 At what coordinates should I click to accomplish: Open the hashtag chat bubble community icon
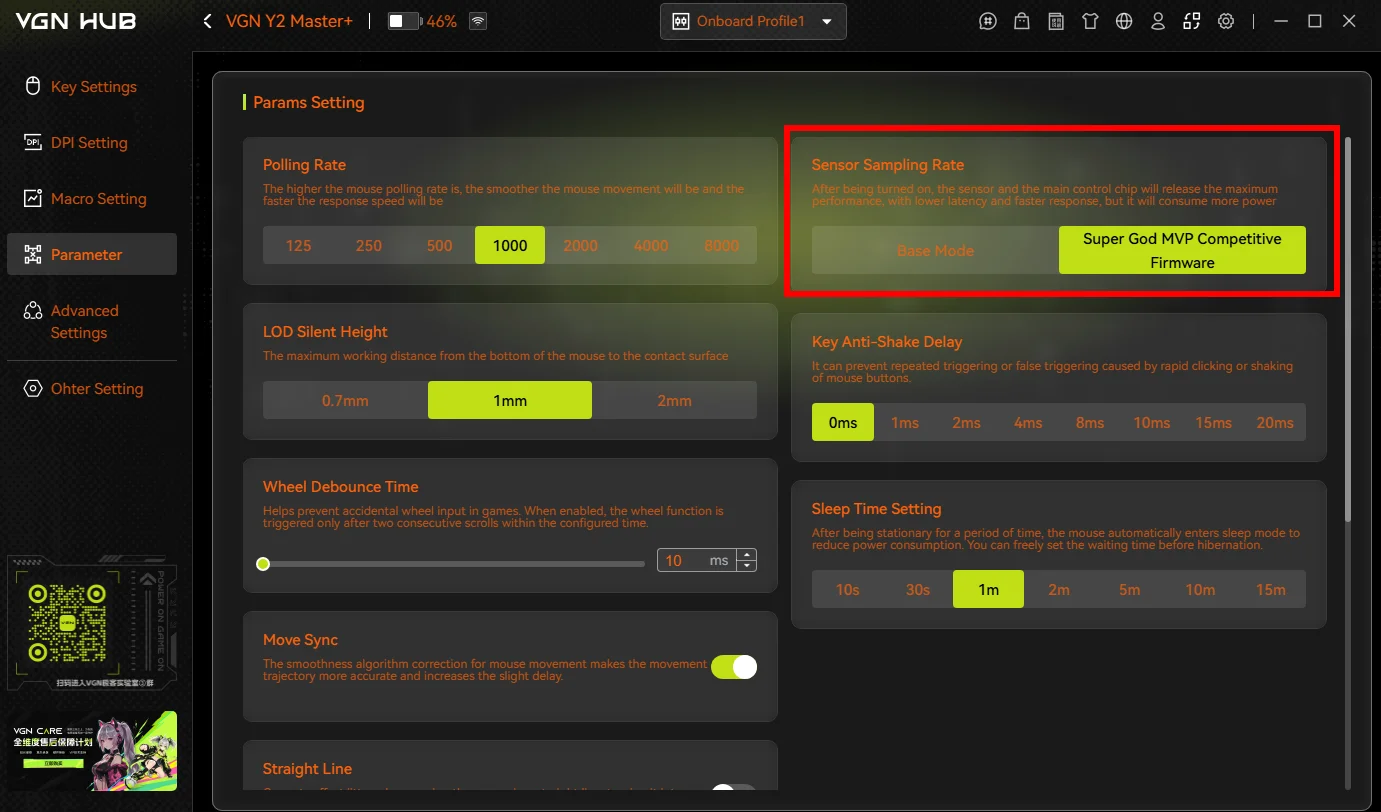[988, 21]
